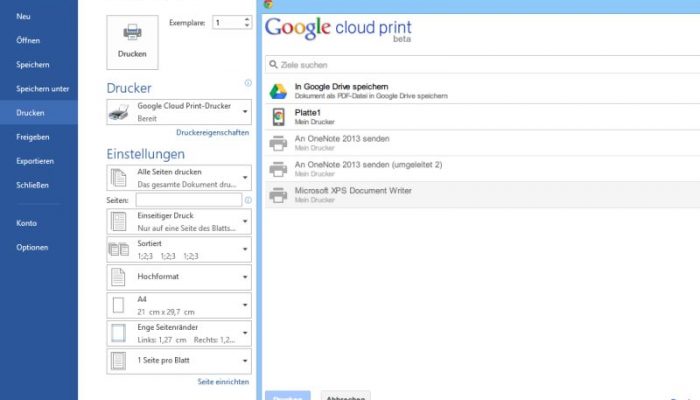Image resolution: width=700 pixels, height=400 pixels.
Task: Open Konto settings entry
Action: [x=26, y=223]
